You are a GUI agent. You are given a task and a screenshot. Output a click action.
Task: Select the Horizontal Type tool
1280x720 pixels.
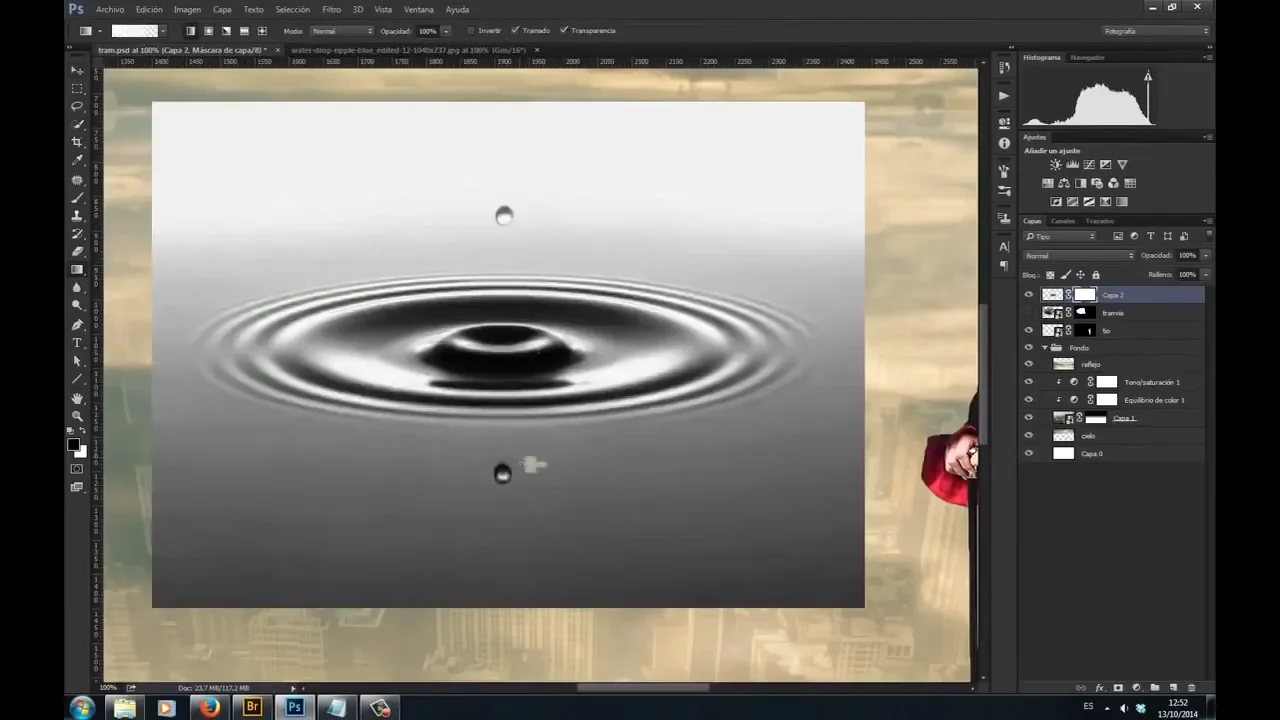tap(77, 343)
